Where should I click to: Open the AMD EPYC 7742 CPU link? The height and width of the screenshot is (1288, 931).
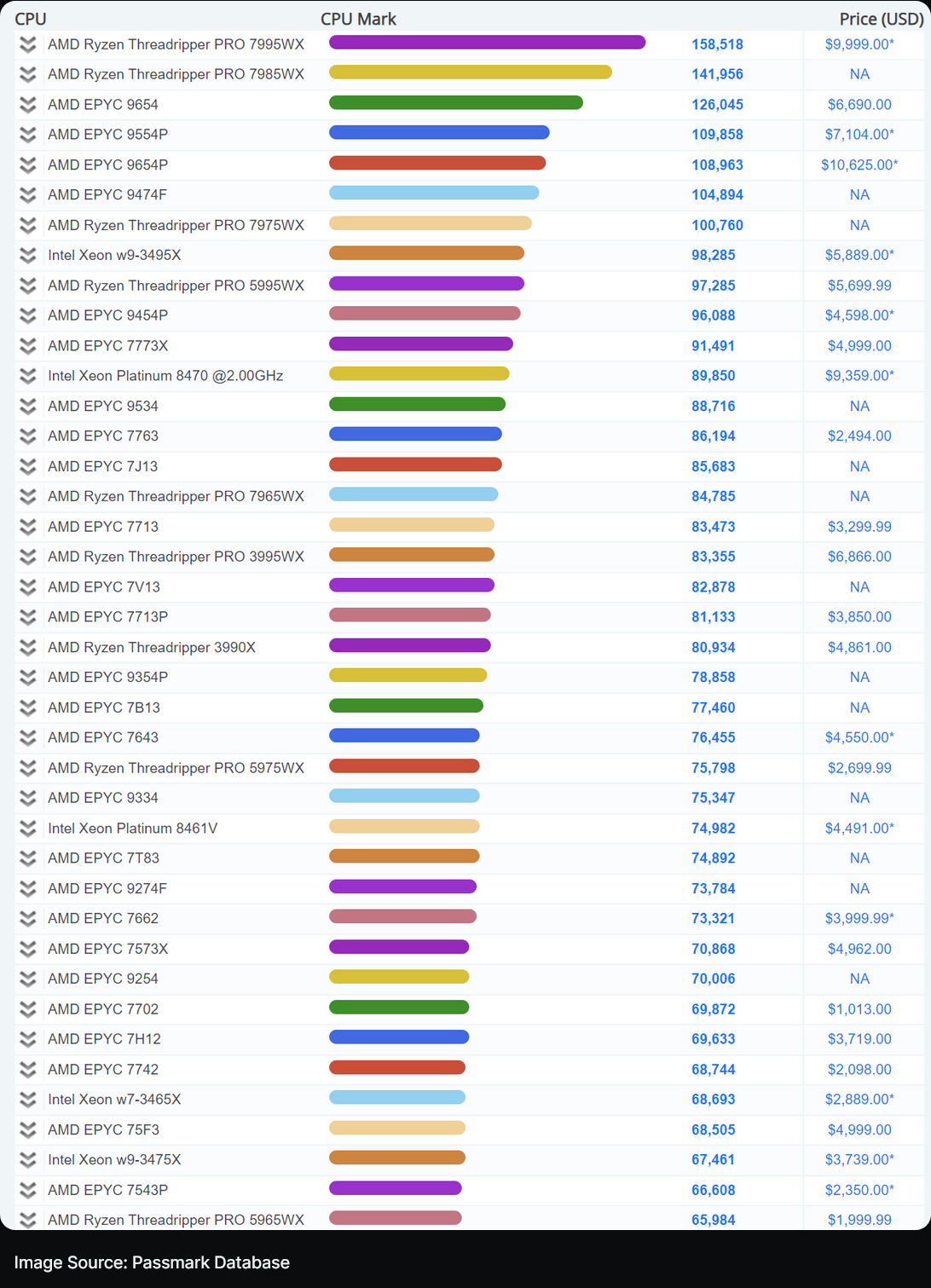tap(103, 1070)
